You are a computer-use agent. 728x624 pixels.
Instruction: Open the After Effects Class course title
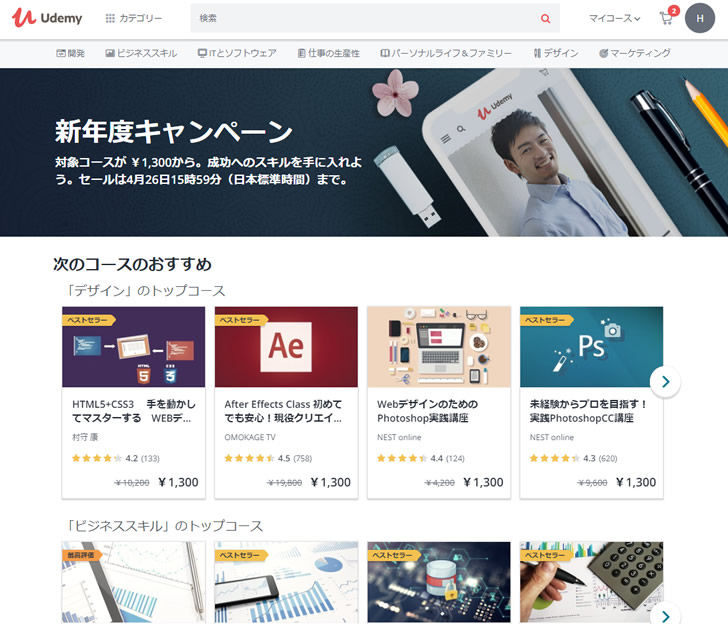click(283, 411)
